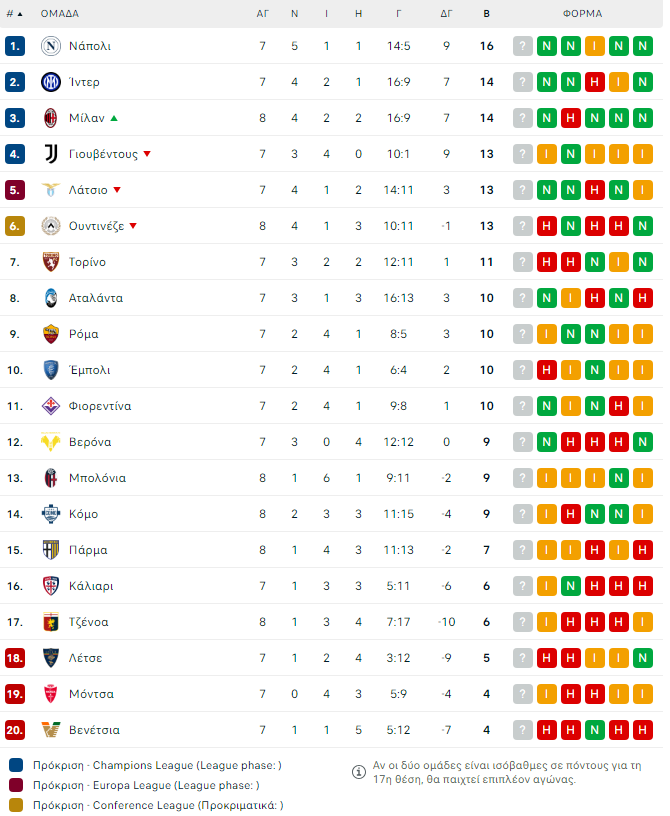Click Inter's red H form badge
The image size is (670, 816).
click(595, 82)
